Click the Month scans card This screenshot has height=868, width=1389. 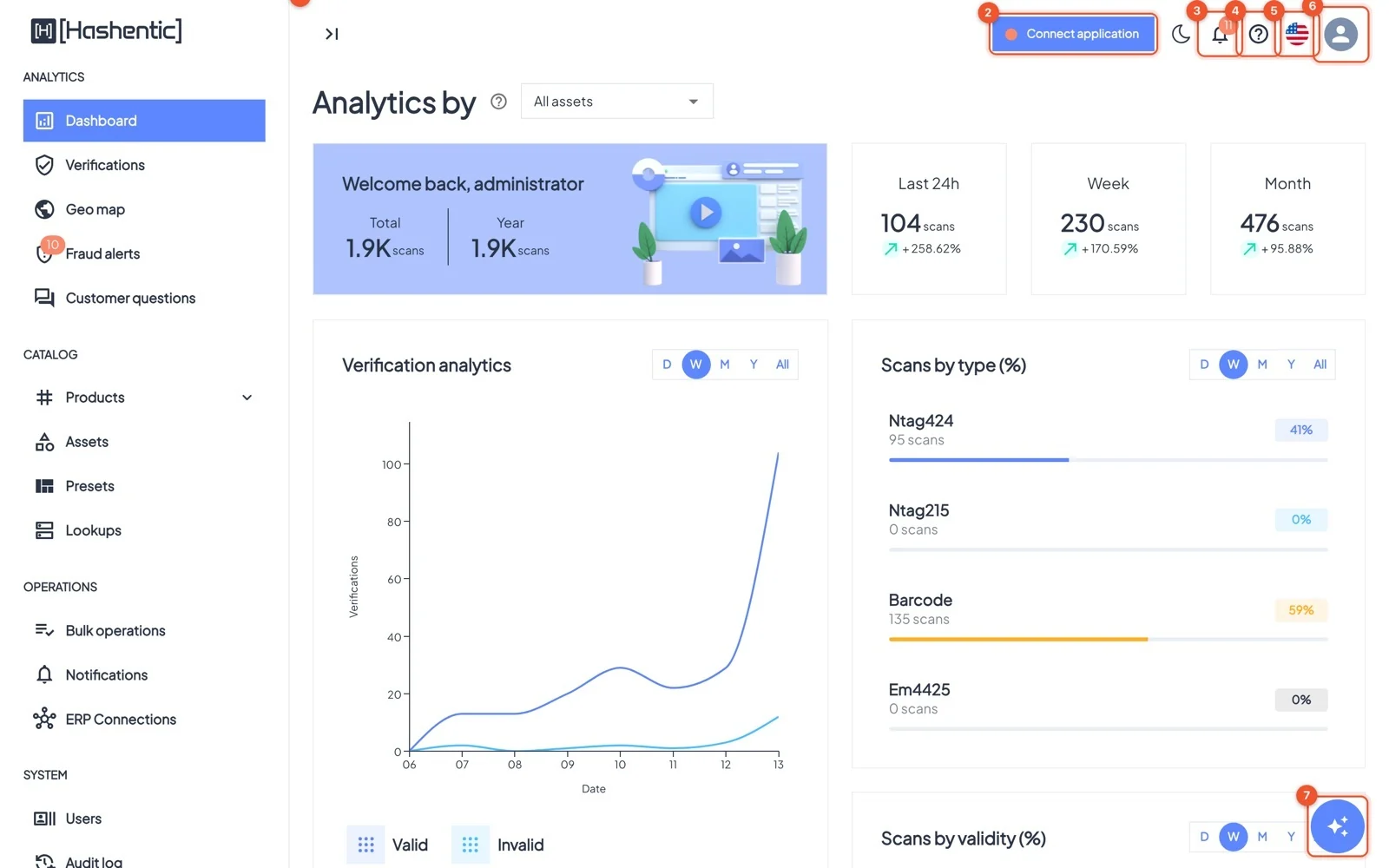click(x=1287, y=219)
